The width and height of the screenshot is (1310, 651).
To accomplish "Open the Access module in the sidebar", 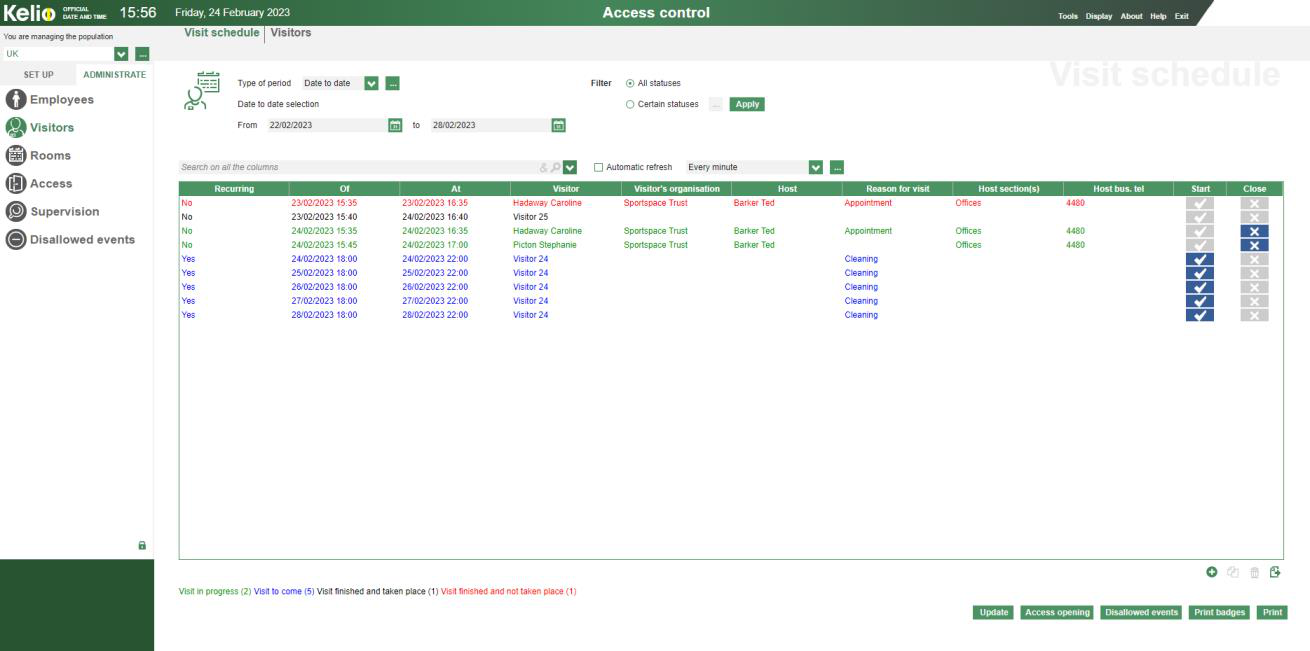I will coord(39,184).
